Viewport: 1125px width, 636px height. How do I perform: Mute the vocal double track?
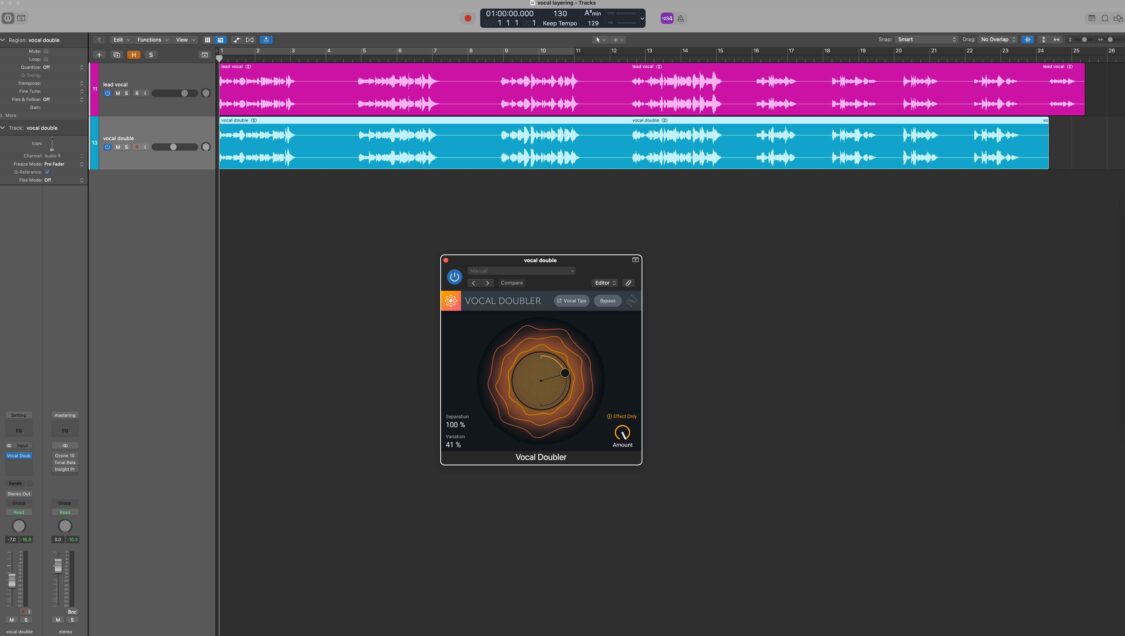click(117, 146)
